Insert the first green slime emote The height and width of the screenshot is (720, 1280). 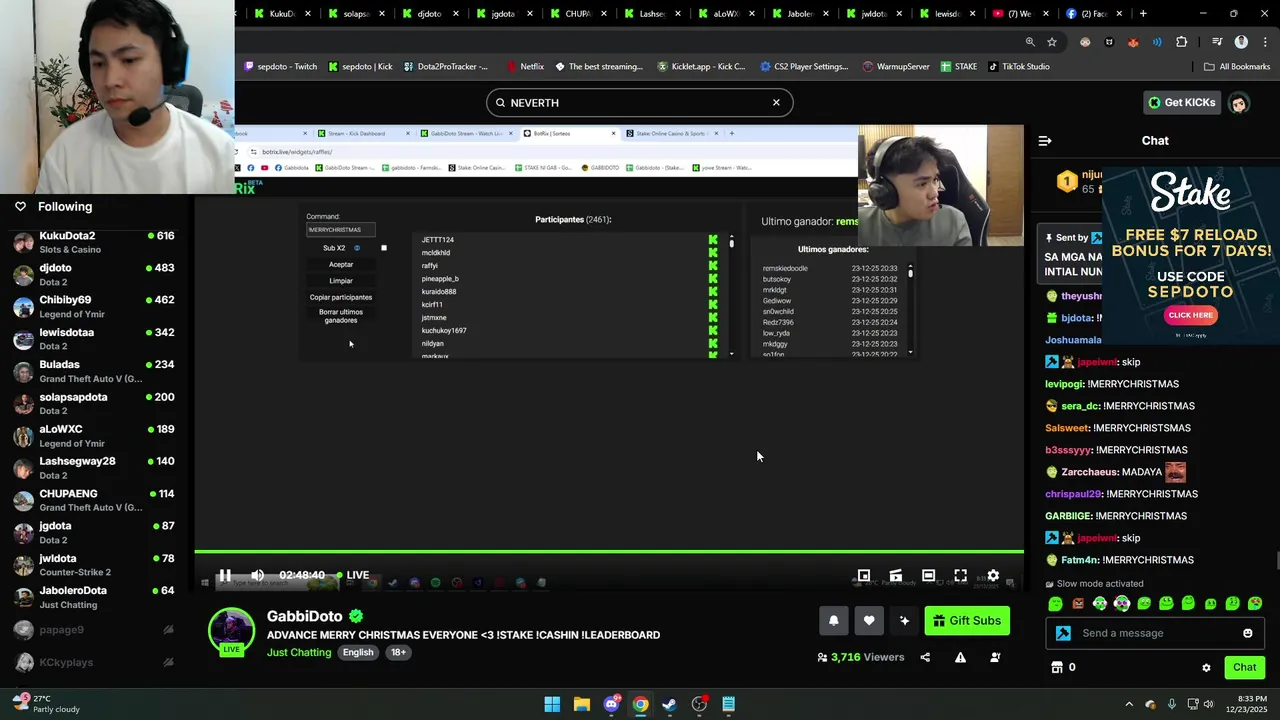point(1055,603)
